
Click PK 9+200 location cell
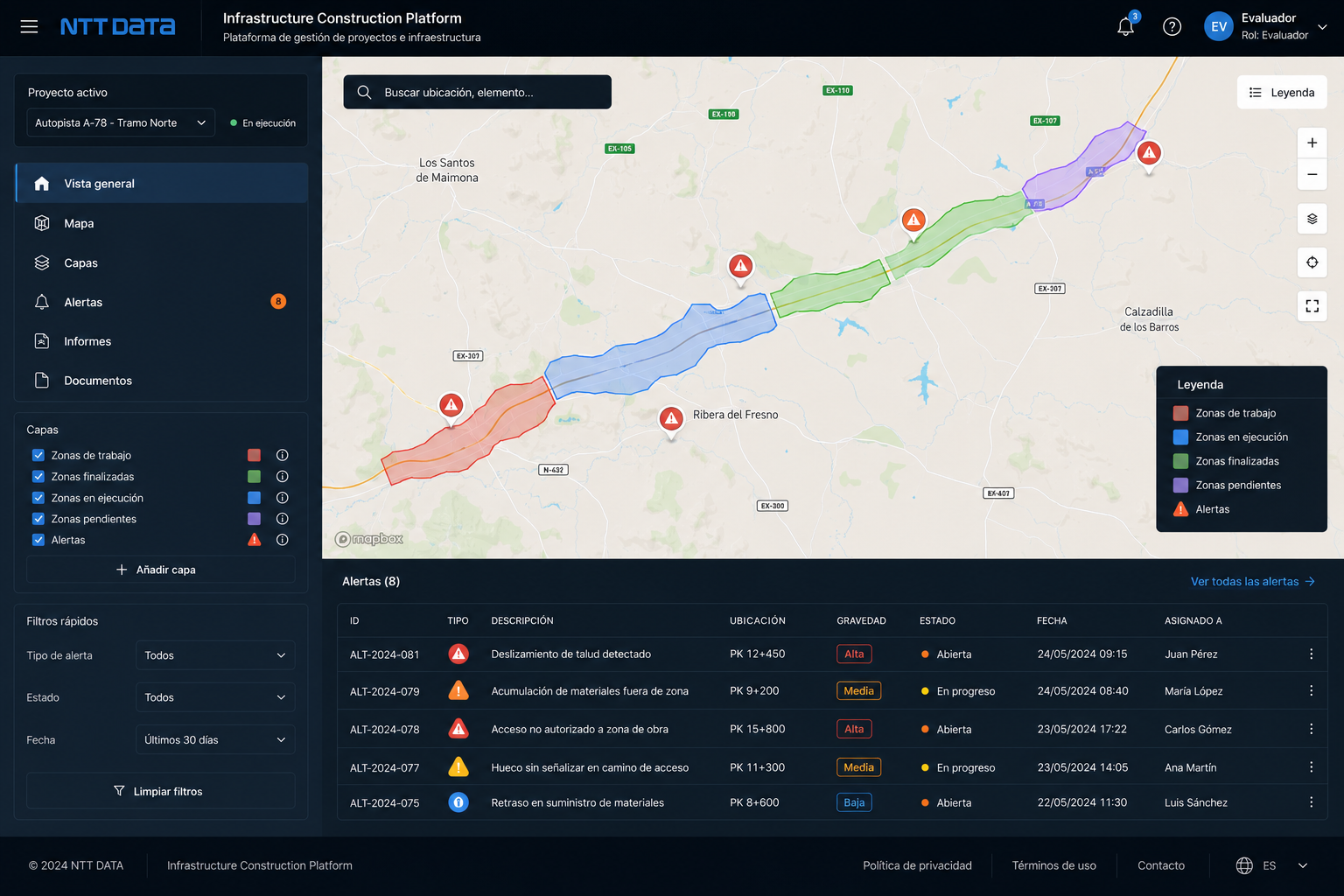(754, 690)
